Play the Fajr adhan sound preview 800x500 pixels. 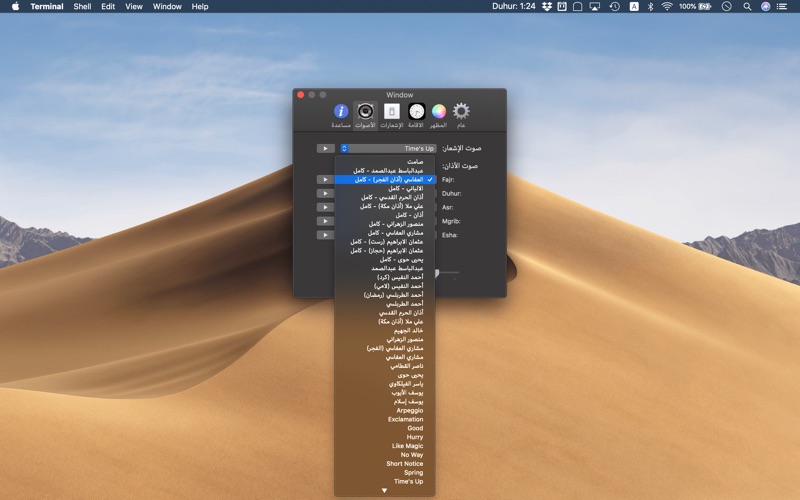pyautogui.click(x=326, y=180)
